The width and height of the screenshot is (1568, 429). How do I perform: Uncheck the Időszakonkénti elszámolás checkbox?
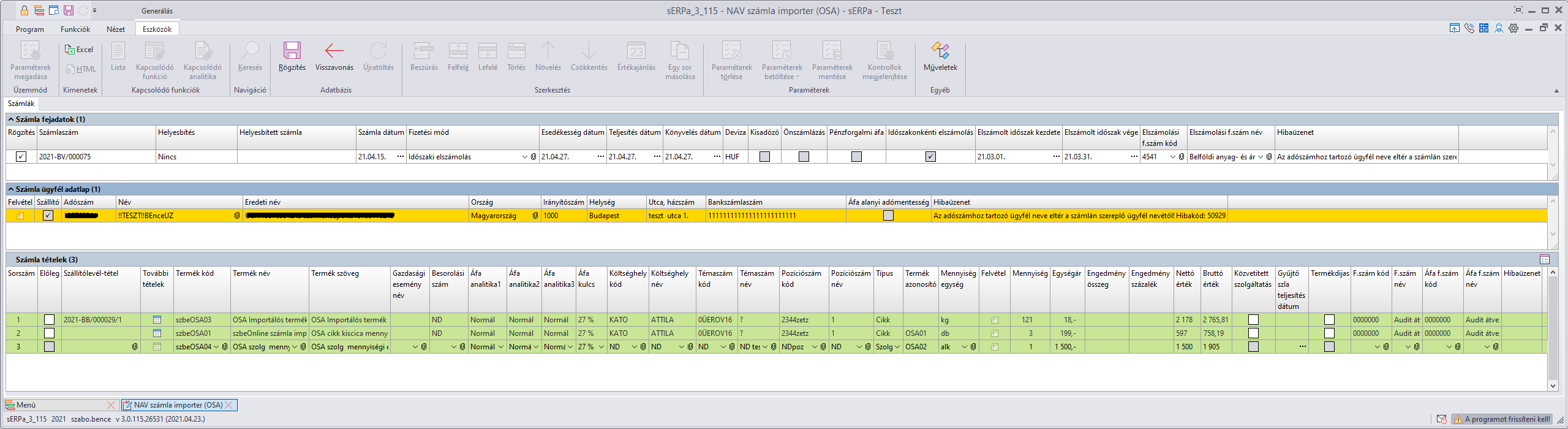click(x=930, y=157)
